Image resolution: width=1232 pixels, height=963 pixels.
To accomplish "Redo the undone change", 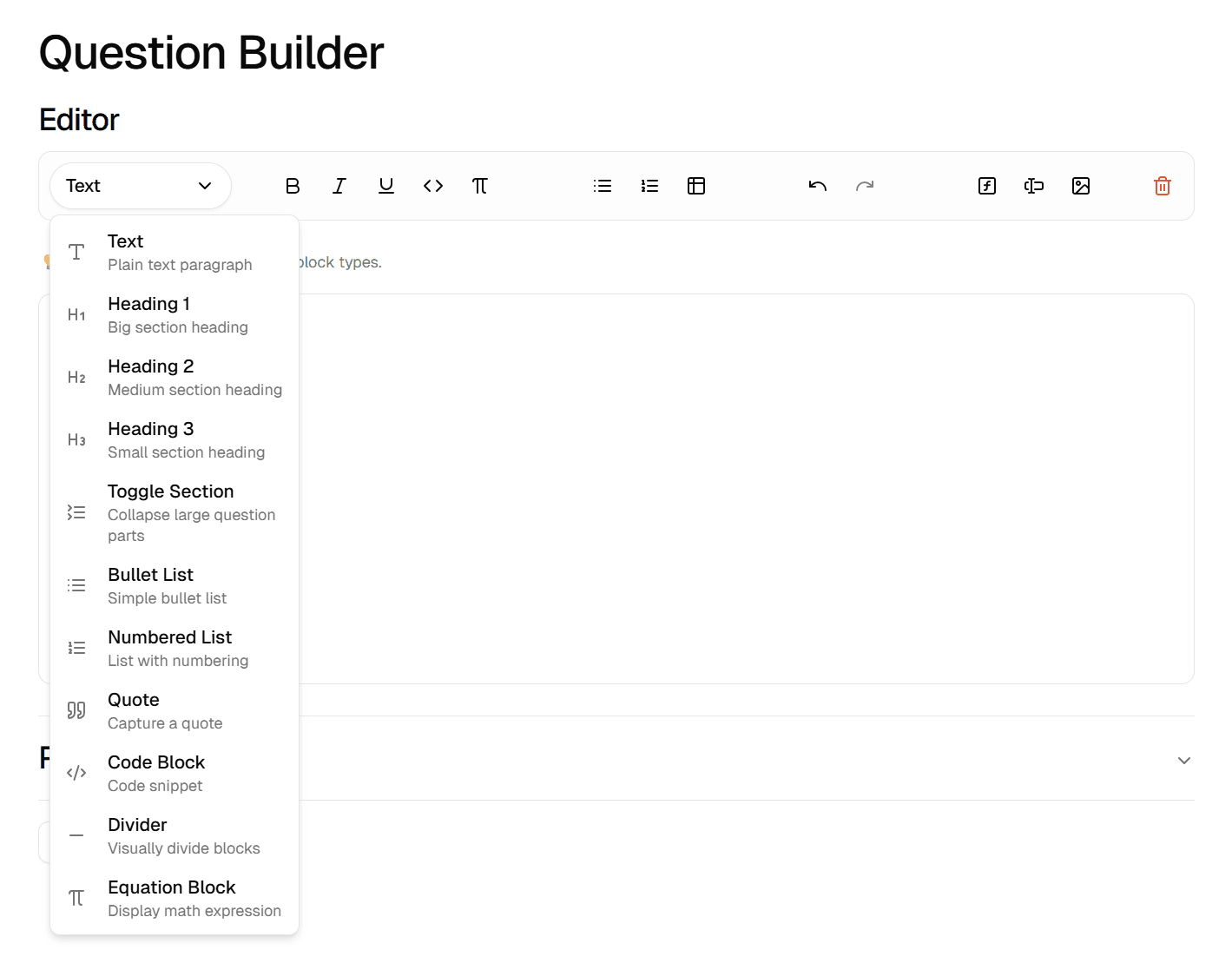I will click(864, 185).
